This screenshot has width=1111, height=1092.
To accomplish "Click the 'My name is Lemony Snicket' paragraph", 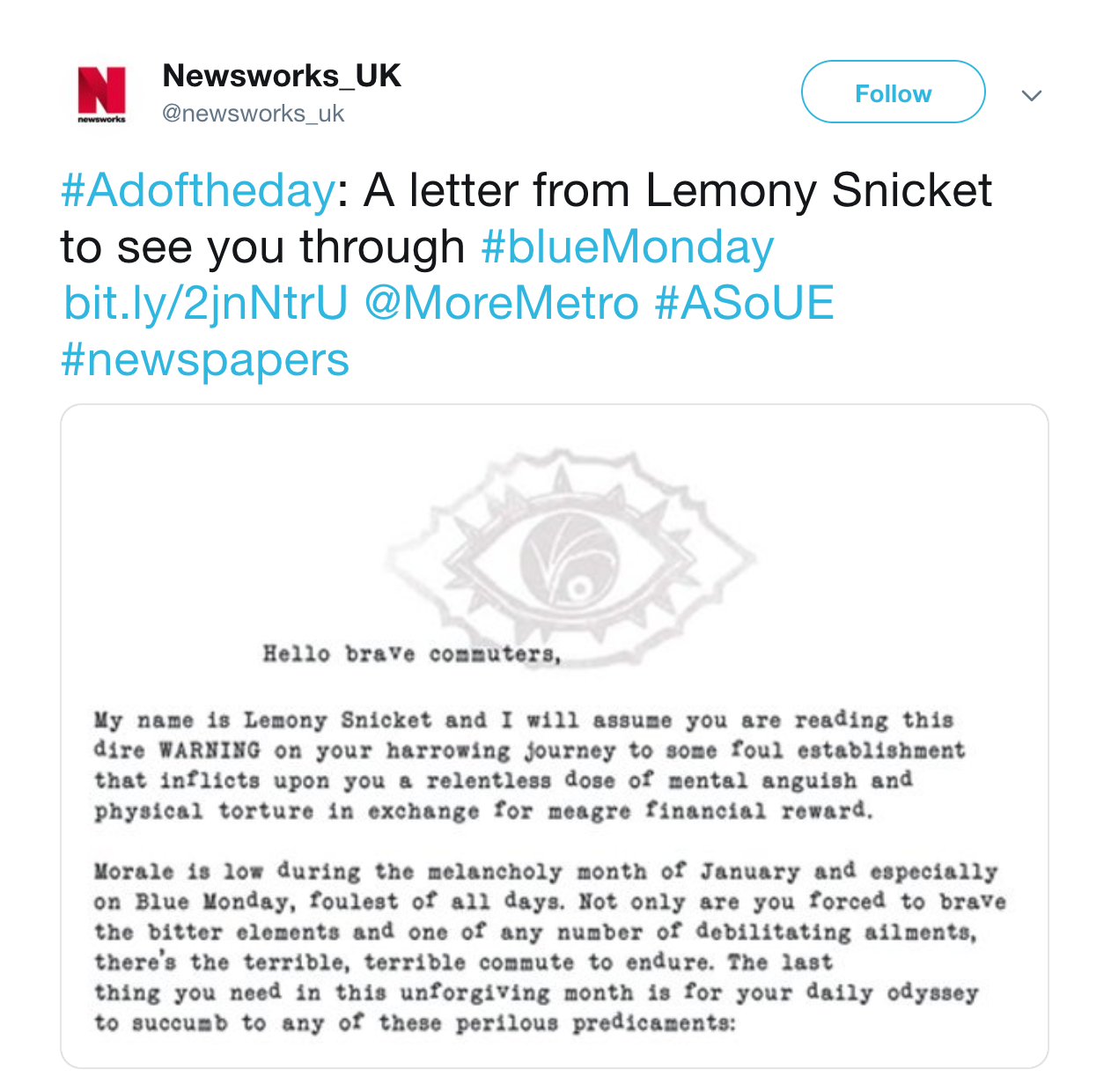I will [529, 765].
